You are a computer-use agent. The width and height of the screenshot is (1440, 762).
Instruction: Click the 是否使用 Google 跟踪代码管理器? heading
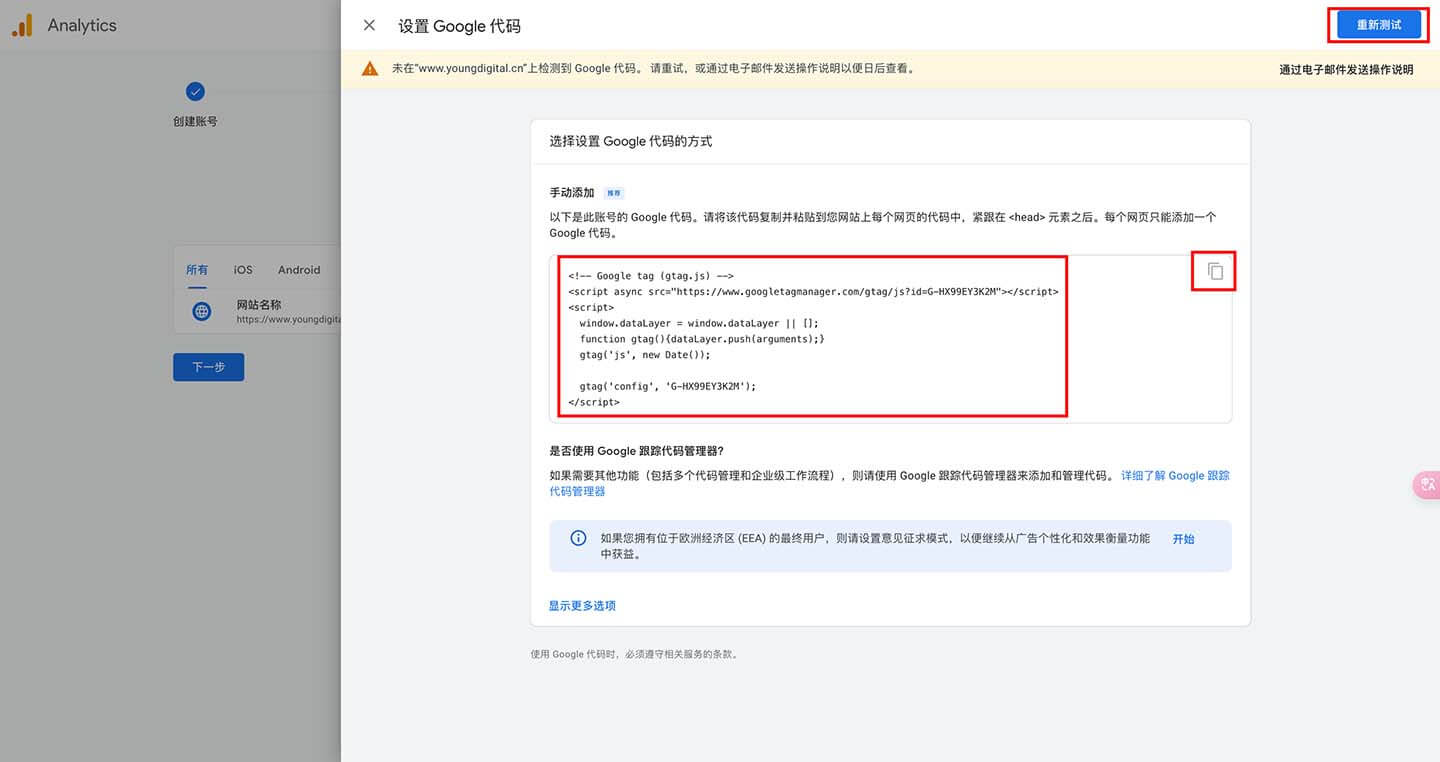pyautogui.click(x=637, y=451)
